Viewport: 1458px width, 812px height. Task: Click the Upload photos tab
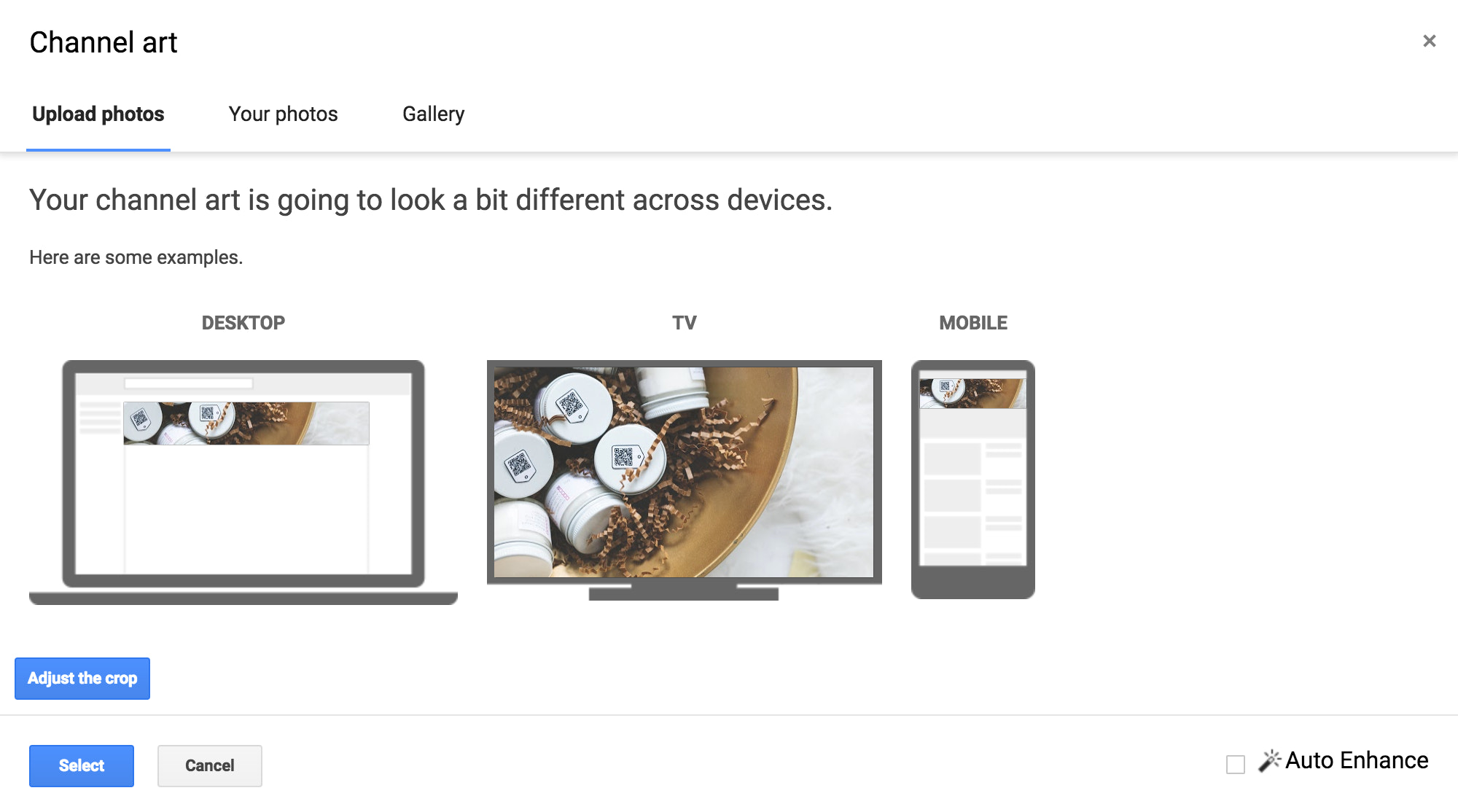coord(97,113)
